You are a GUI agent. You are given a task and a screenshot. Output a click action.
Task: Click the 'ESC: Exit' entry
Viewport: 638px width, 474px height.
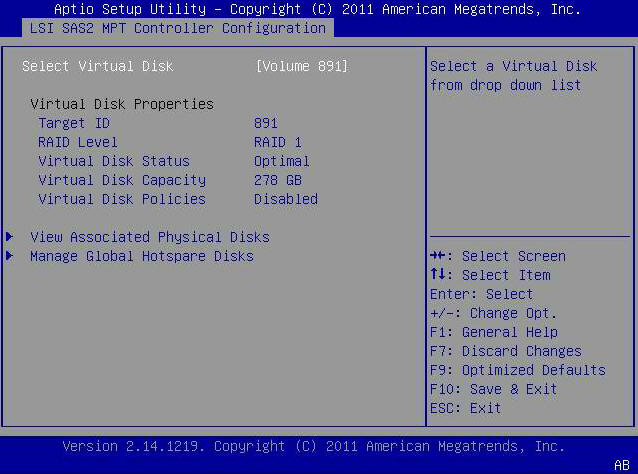[x=465, y=408]
